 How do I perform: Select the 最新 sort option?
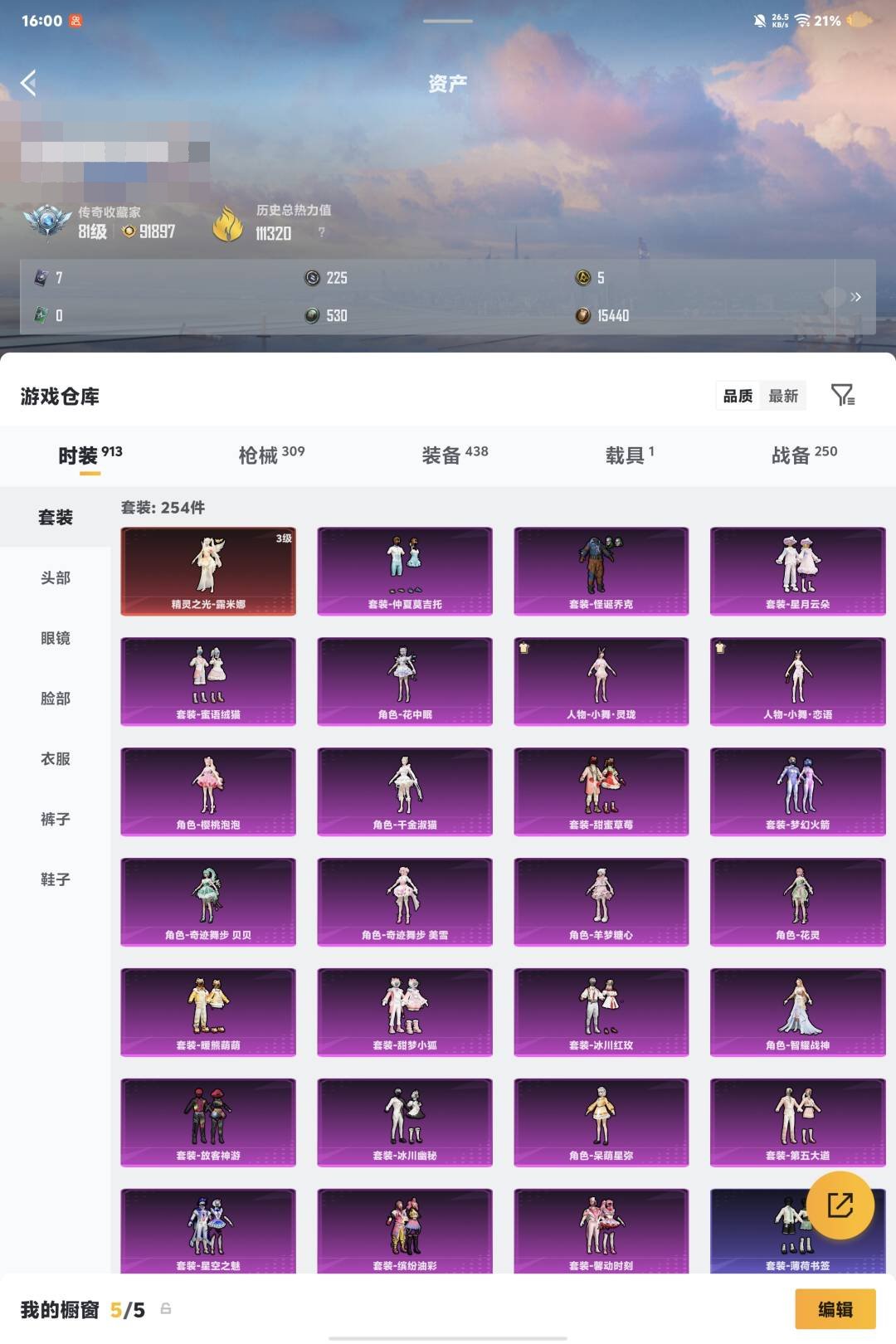click(x=783, y=396)
